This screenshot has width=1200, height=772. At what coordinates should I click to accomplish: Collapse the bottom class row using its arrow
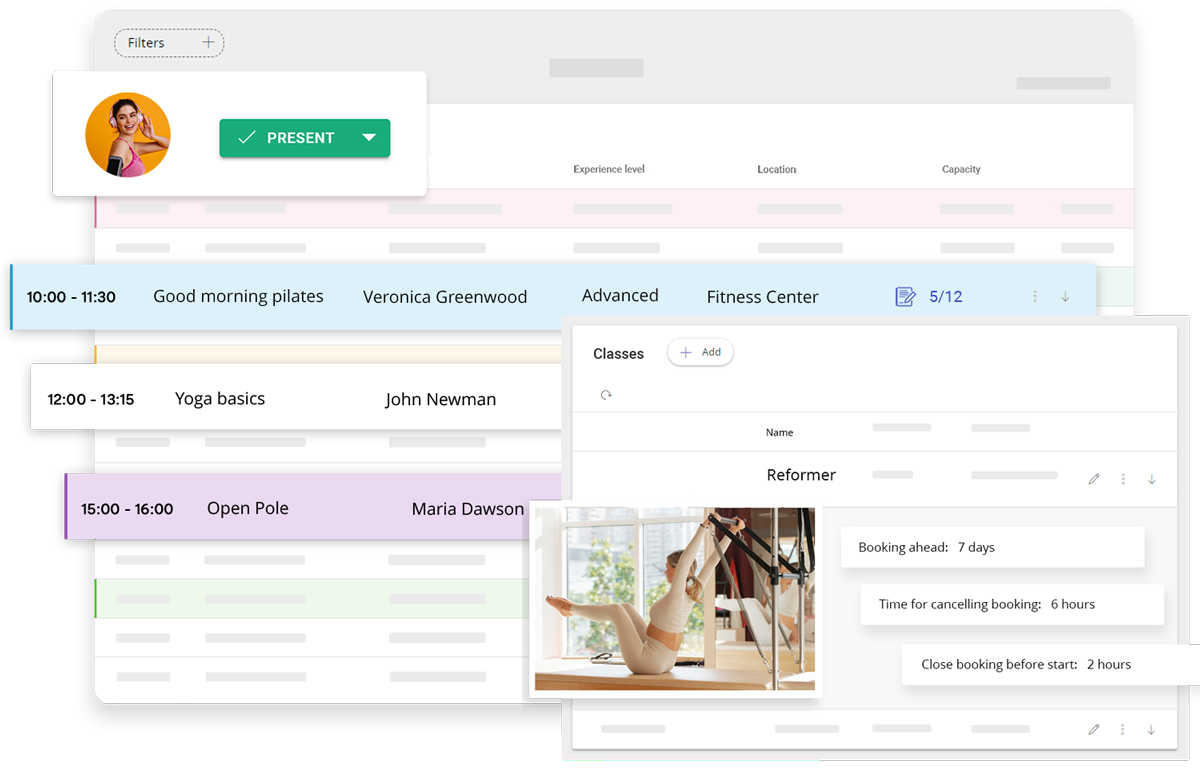click(x=1152, y=729)
